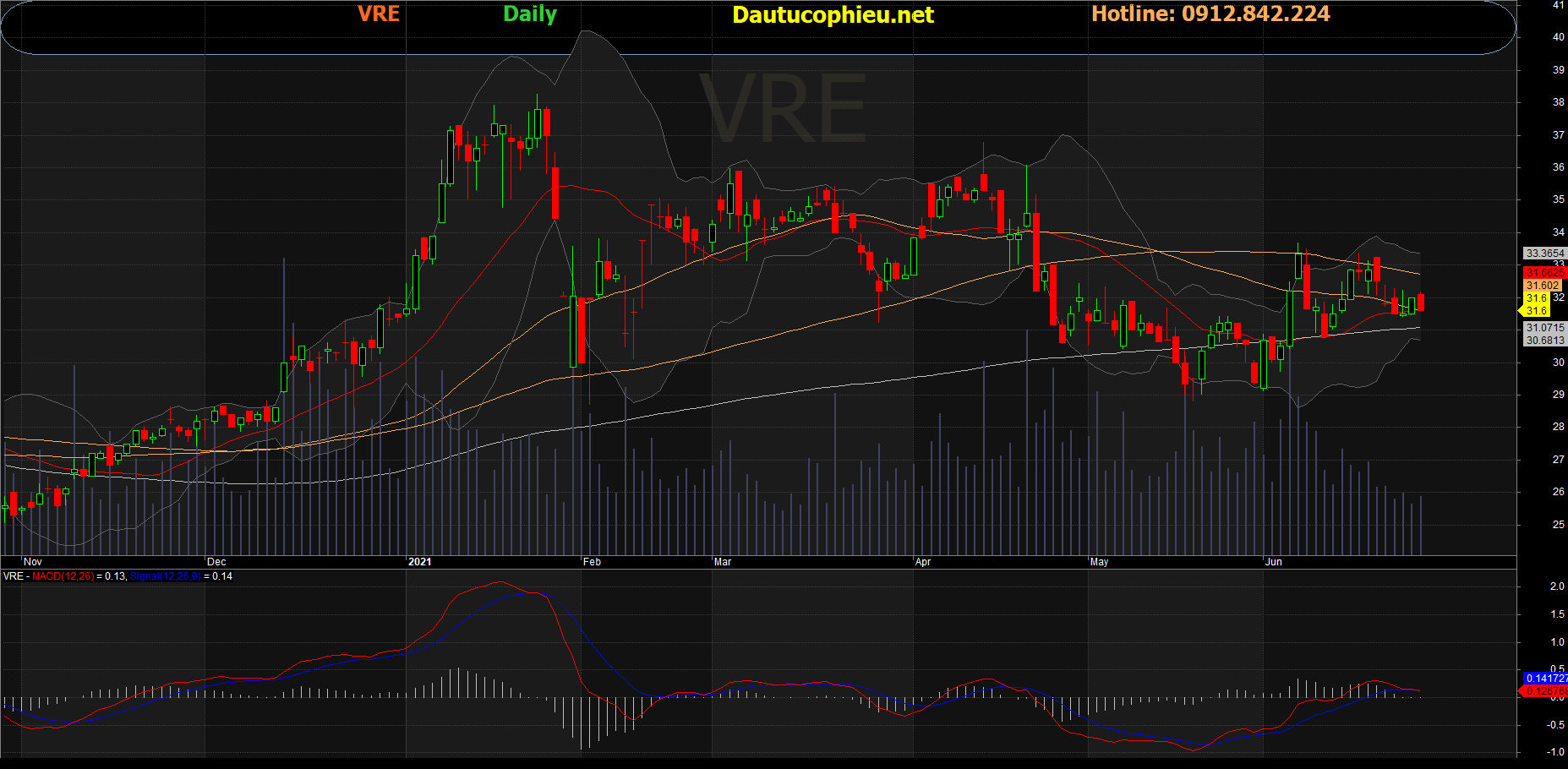This screenshot has width=1568, height=769.
Task: Click the red 0.126768 MACD value tag
Action: 1545,691
